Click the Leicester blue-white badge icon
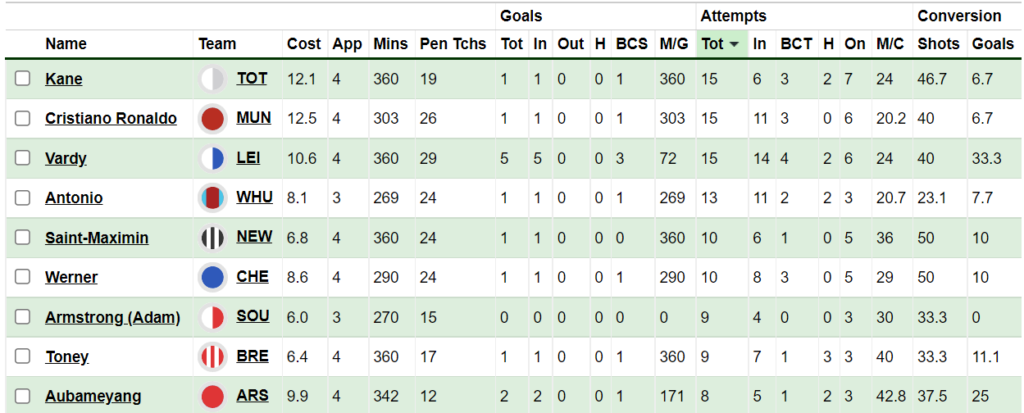This screenshot has height=413, width=1024. [213, 159]
